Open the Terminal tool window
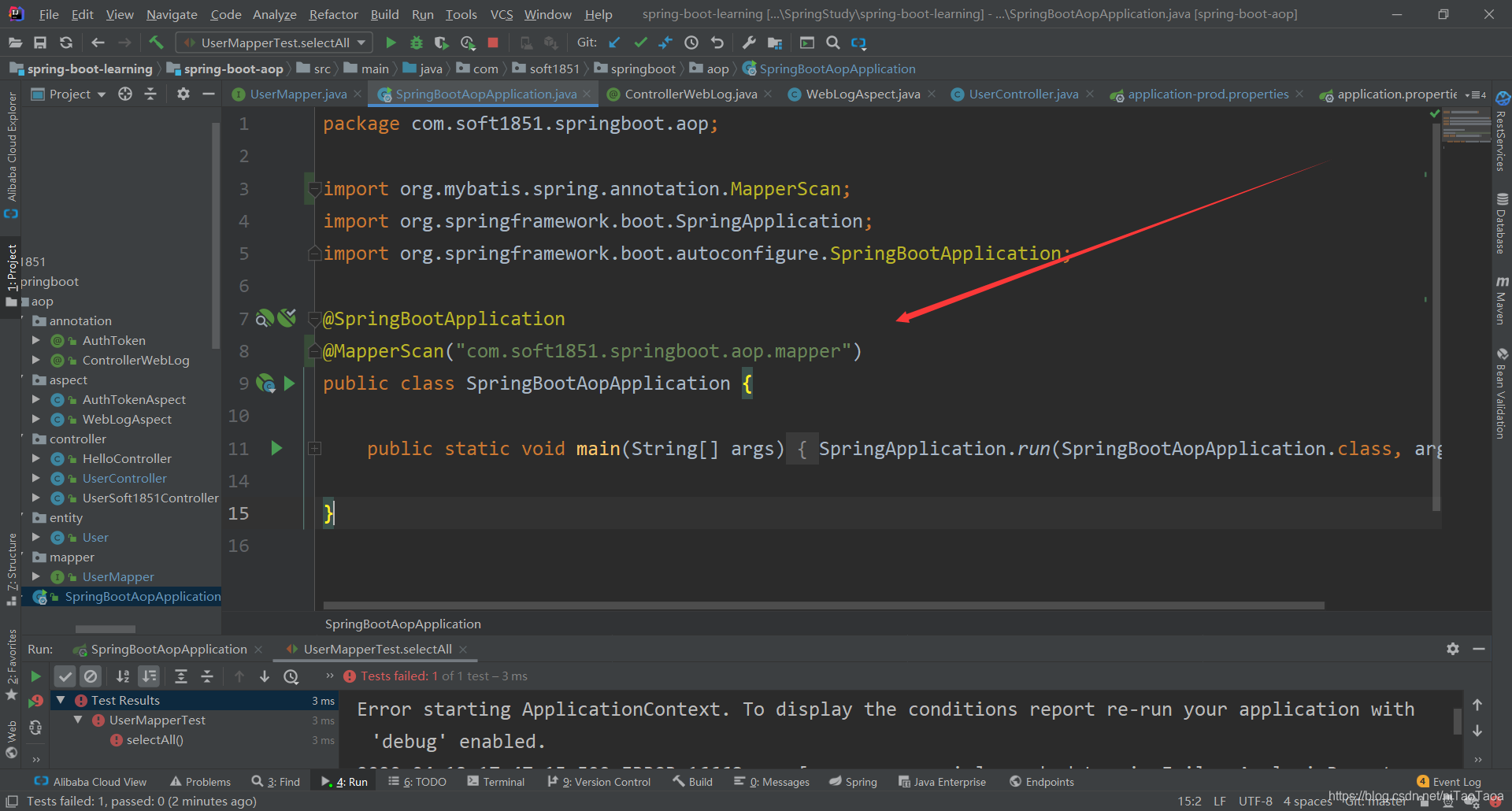The width and height of the screenshot is (1512, 811). coord(495,782)
